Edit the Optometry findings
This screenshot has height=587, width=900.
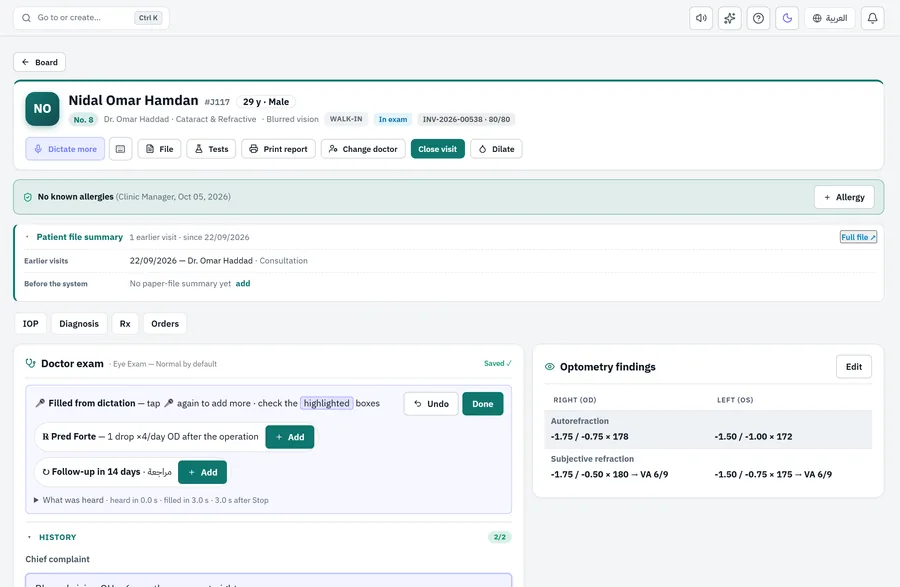tap(854, 367)
